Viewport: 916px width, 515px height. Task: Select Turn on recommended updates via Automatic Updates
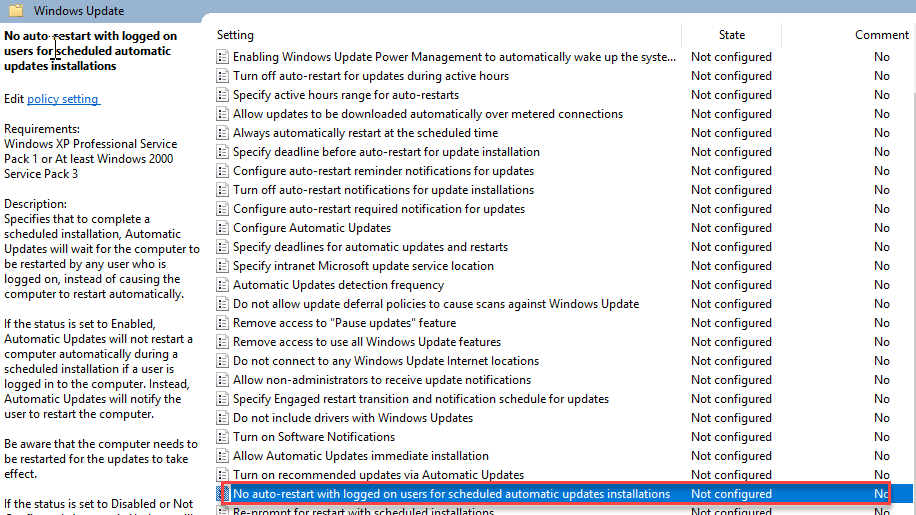[x=379, y=474]
